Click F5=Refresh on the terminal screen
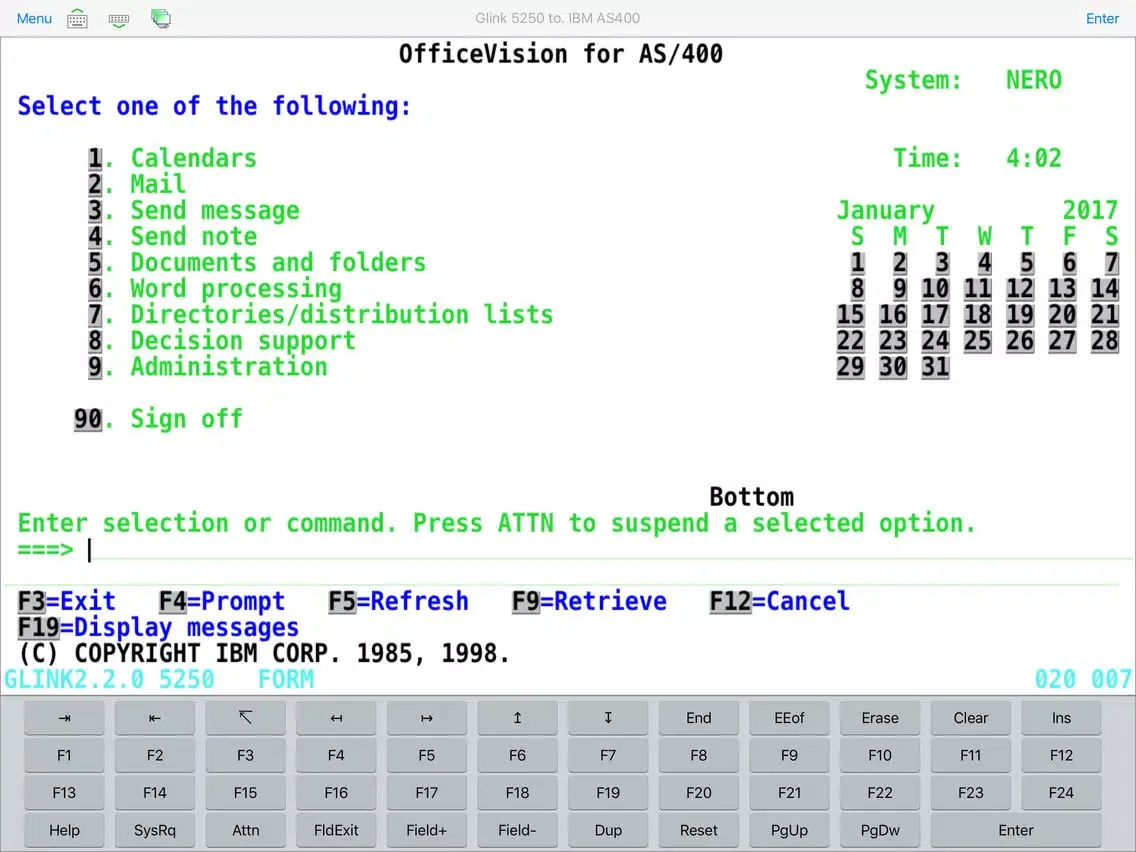 (398, 601)
